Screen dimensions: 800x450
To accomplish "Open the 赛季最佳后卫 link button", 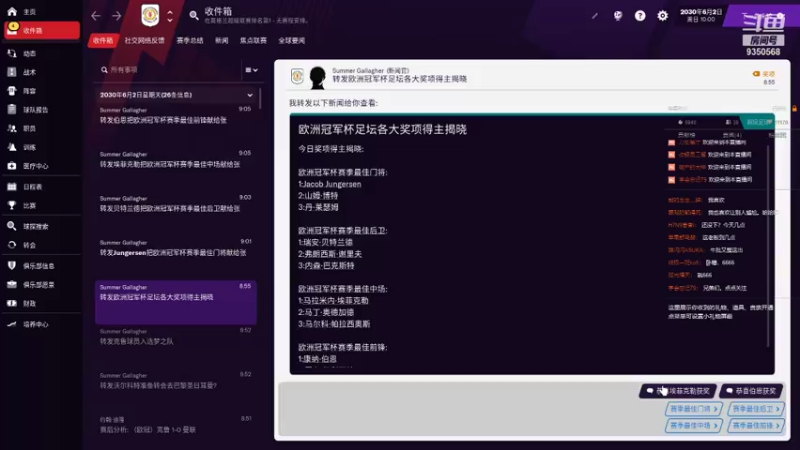I will point(756,409).
